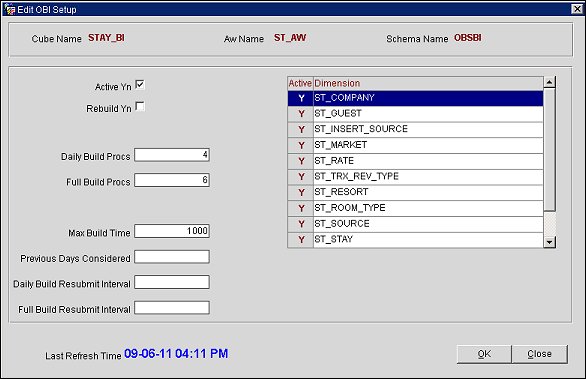
Task: Click the Max Build Time field
Action: pyautogui.click(x=172, y=231)
